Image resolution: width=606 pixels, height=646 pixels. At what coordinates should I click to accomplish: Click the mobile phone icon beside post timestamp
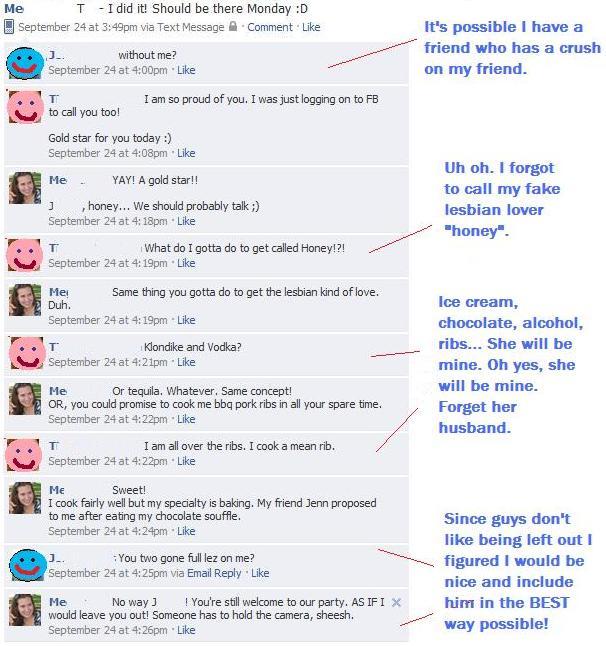click(9, 27)
